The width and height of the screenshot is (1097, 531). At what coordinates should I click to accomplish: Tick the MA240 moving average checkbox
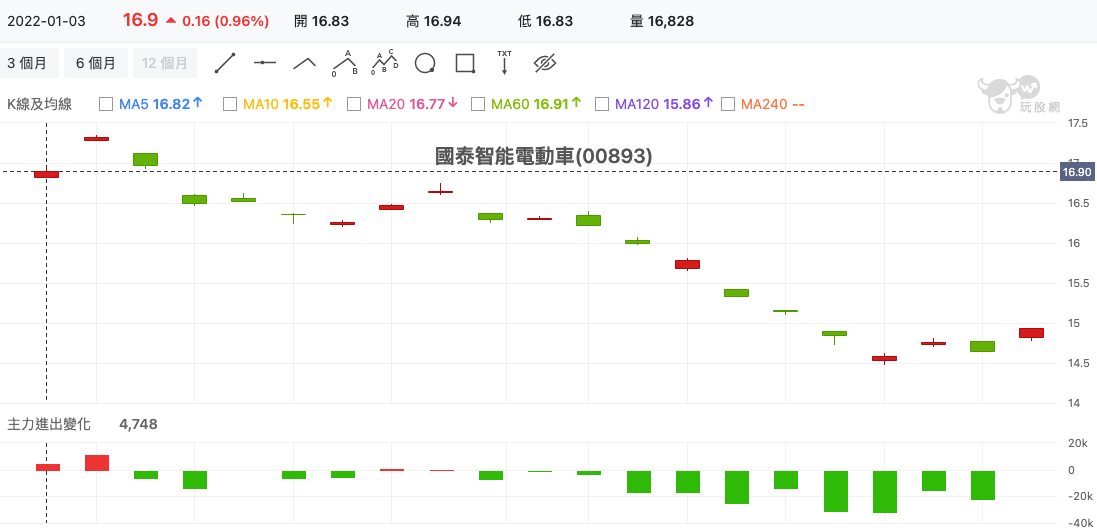click(728, 104)
